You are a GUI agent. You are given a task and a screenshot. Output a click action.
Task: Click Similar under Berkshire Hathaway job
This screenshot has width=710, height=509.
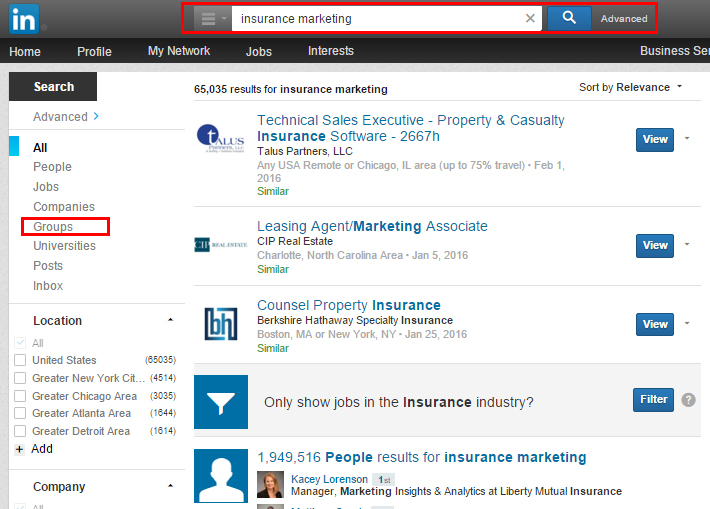click(273, 348)
